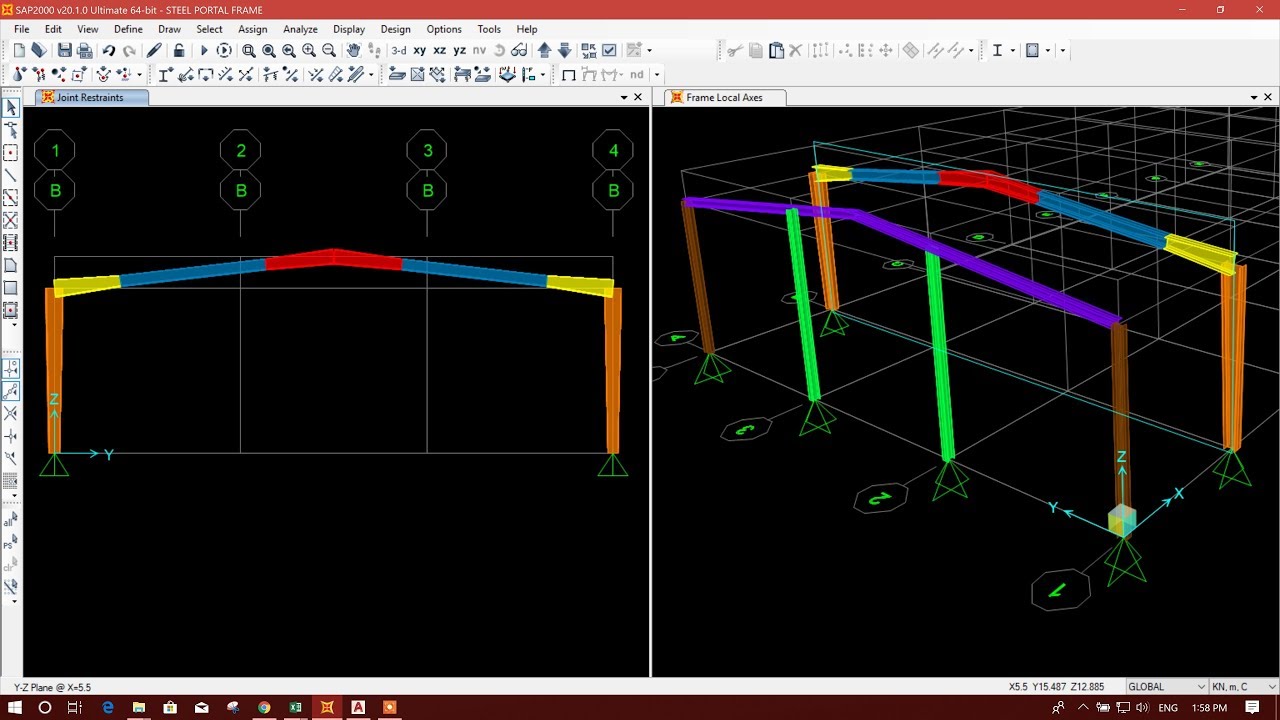Enable snap to grid intersections and points
The image size is (1280, 720).
(12, 368)
